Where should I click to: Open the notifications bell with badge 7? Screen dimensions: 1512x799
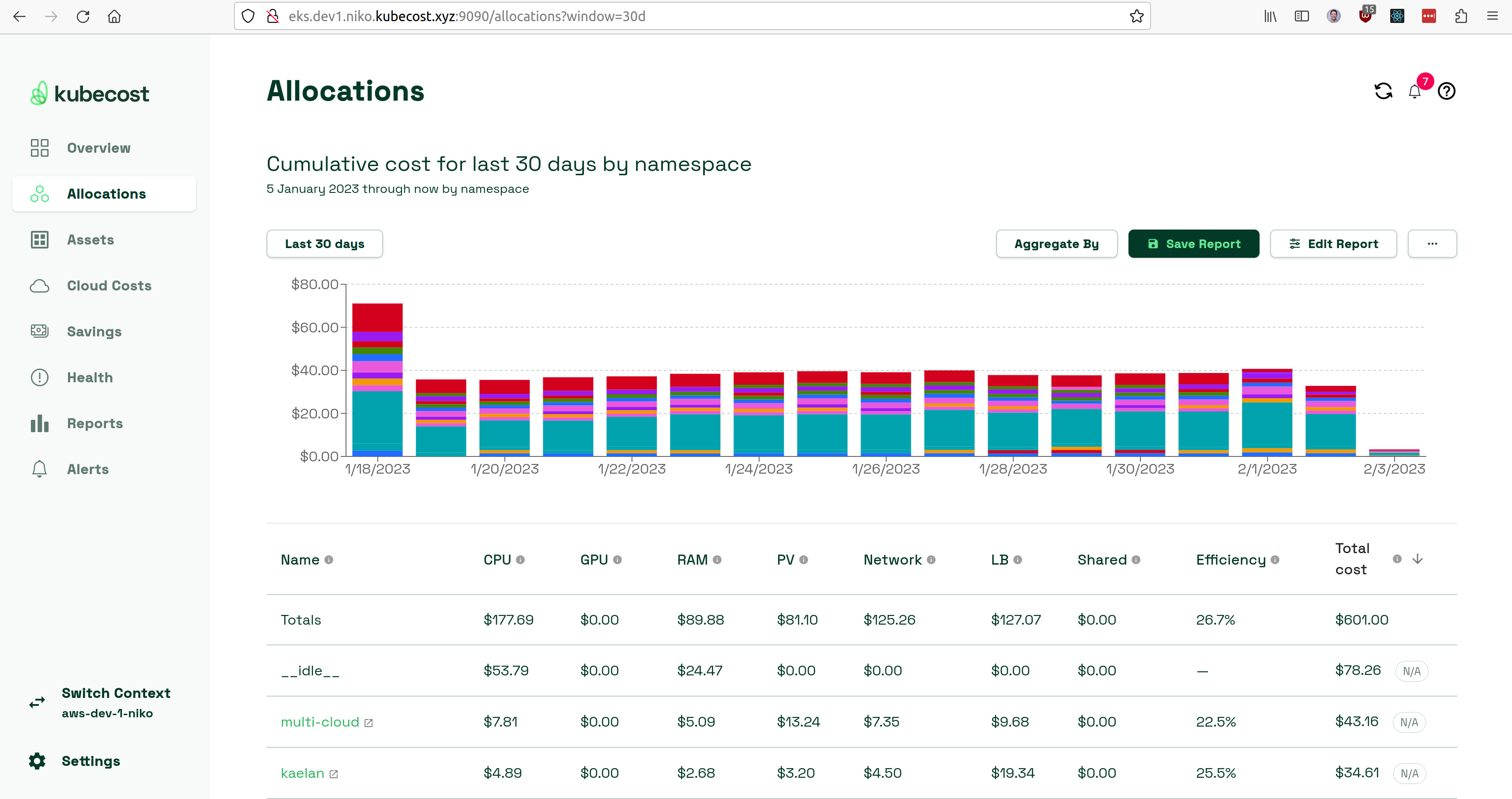pos(1415,91)
